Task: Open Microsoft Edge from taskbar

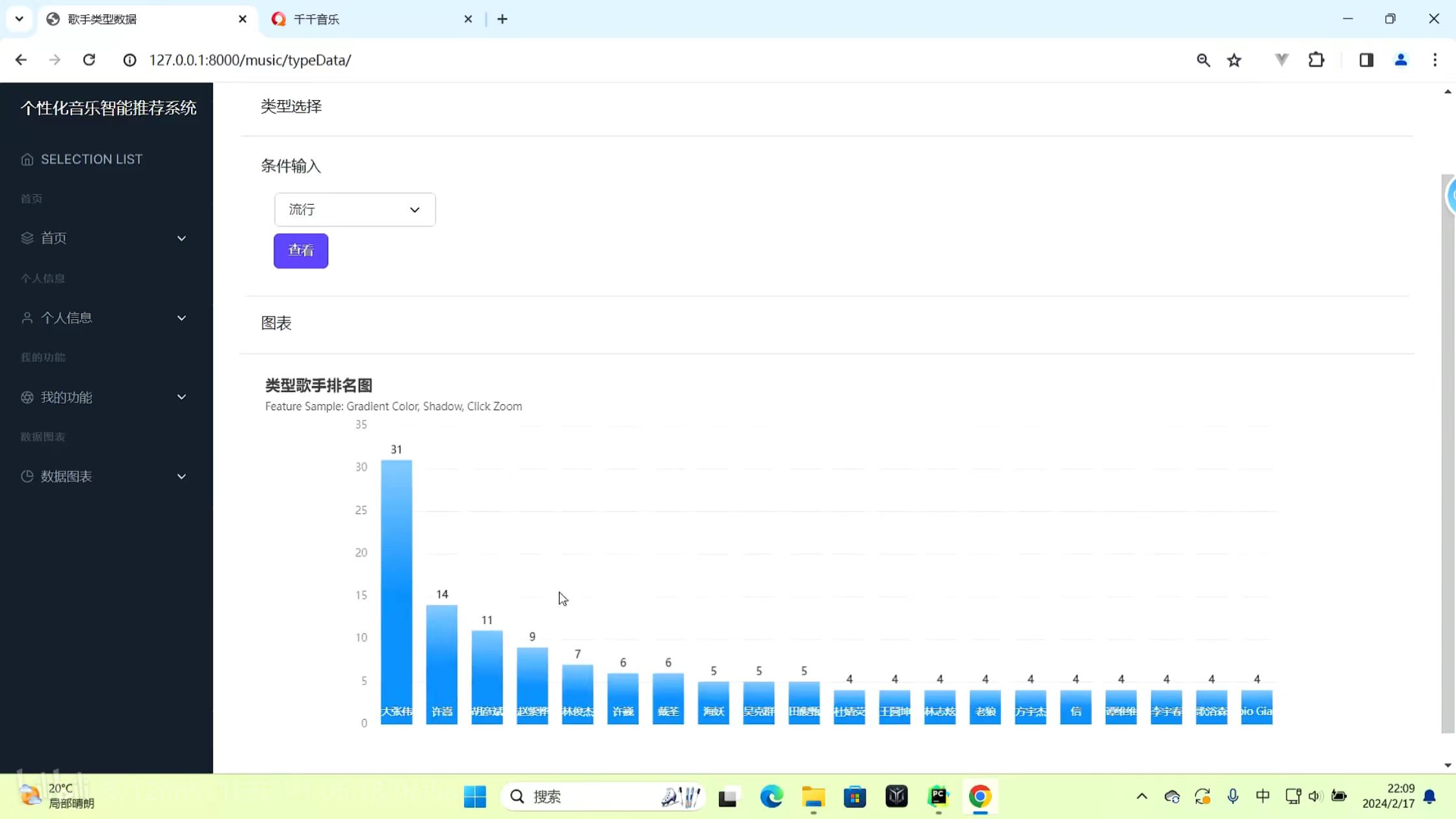Action: [772, 796]
